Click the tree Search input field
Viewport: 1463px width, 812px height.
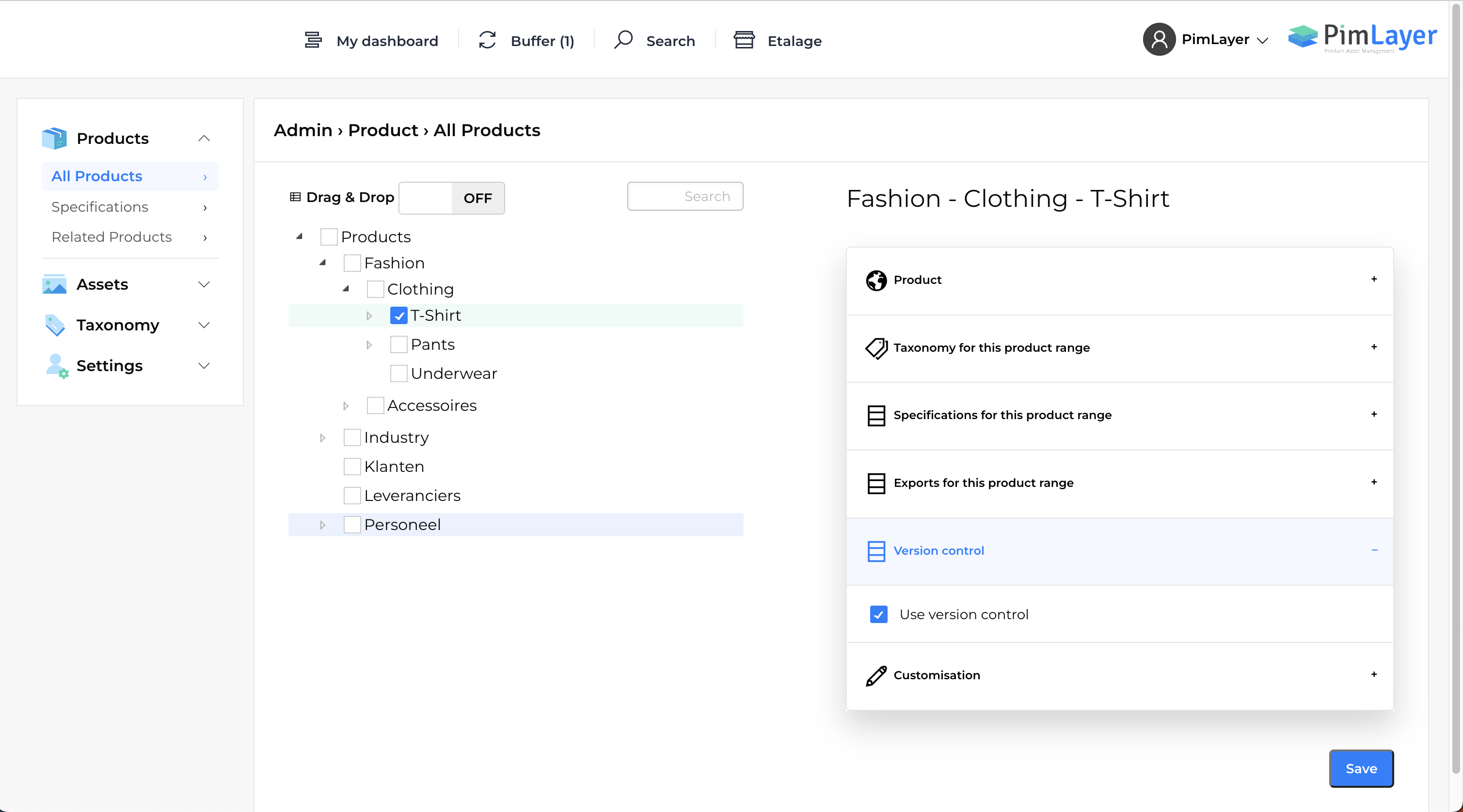click(x=685, y=196)
